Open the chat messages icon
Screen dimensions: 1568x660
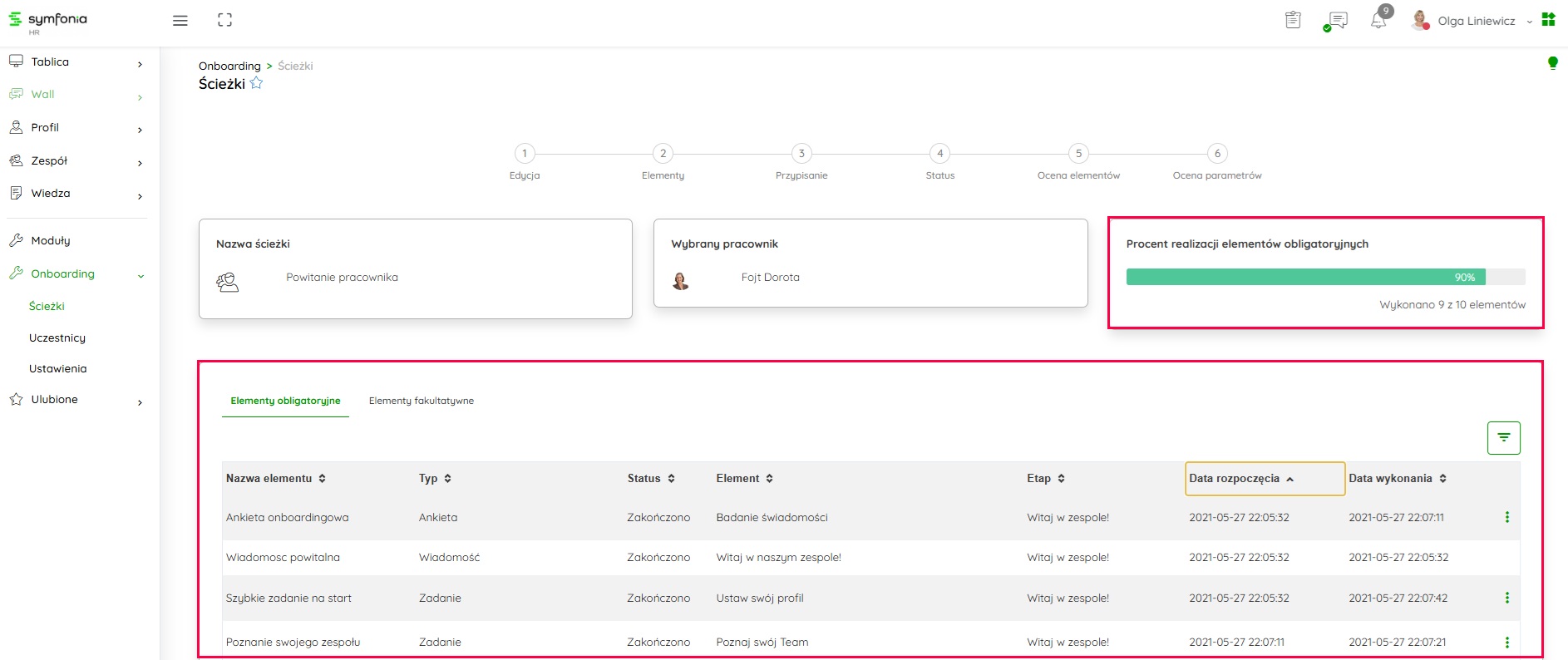[1337, 21]
